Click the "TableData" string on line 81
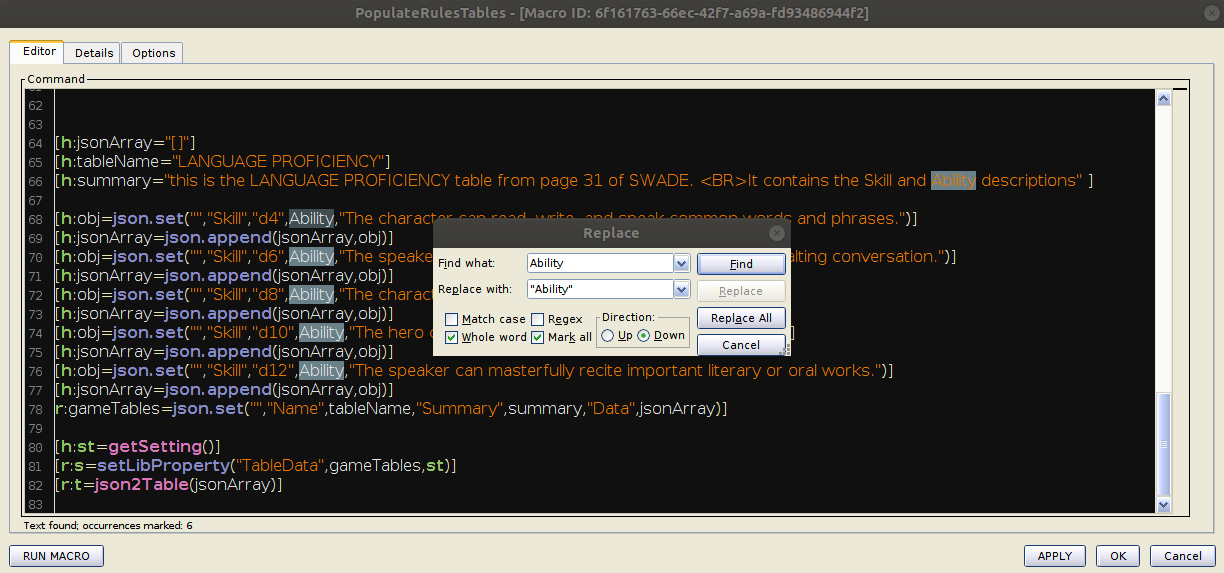Viewport: 1224px width, 573px height. point(280,465)
